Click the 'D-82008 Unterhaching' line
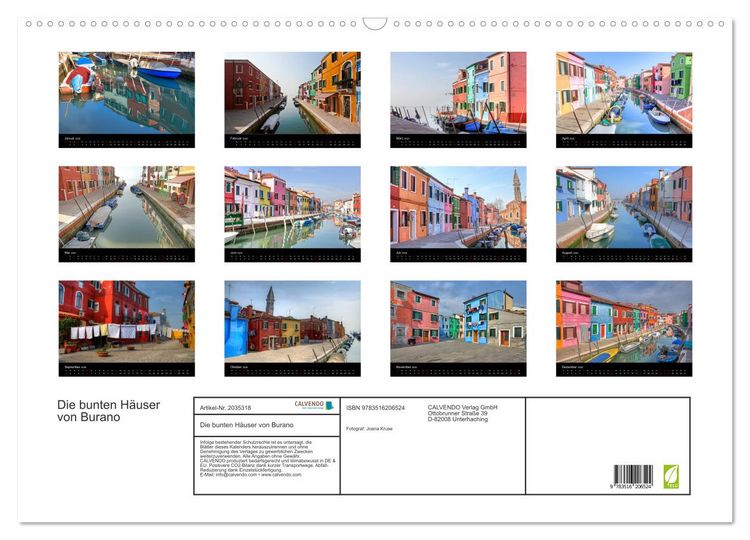The width and height of the screenshot is (750, 540). point(458,419)
